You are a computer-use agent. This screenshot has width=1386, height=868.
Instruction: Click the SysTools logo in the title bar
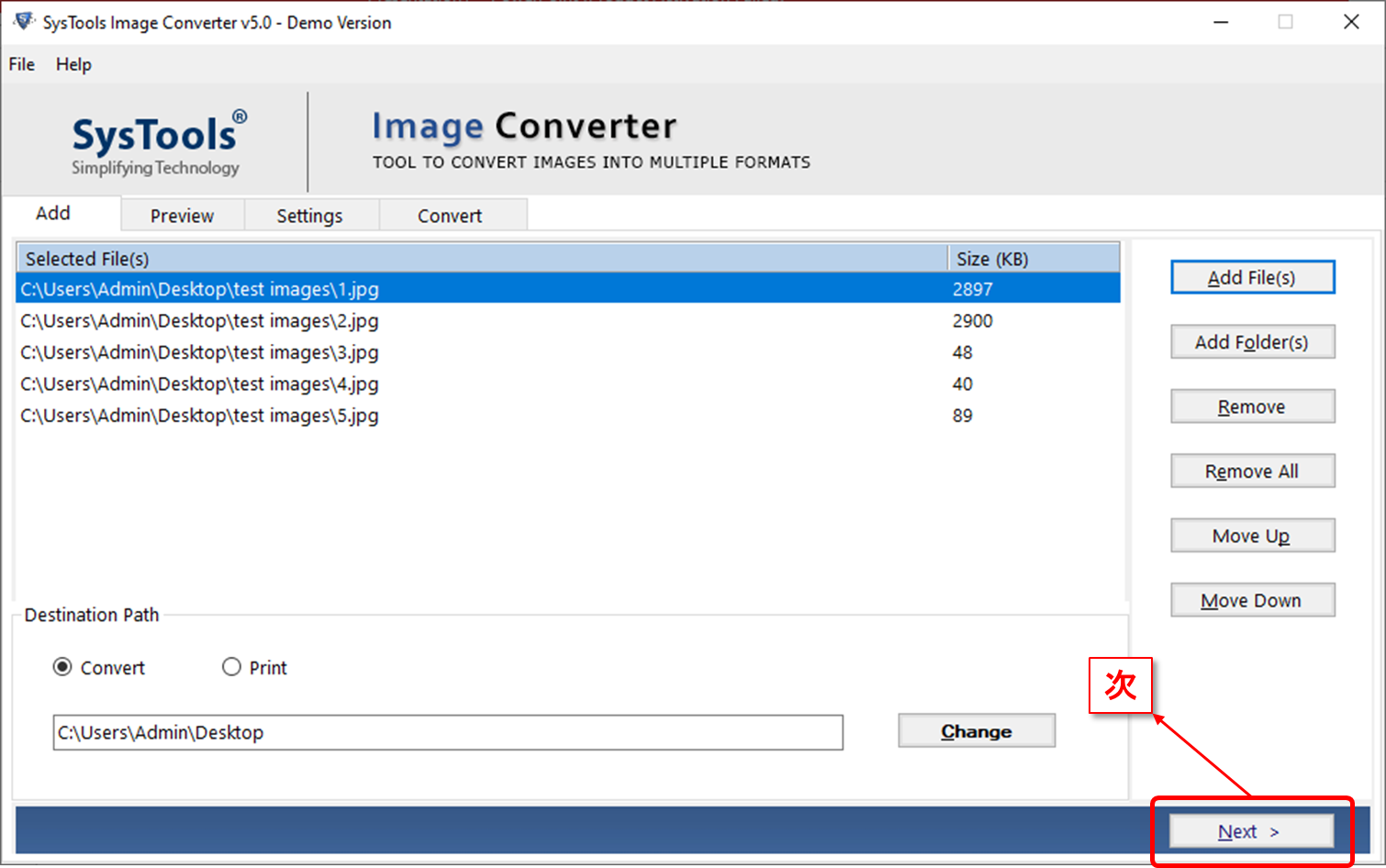(22, 20)
